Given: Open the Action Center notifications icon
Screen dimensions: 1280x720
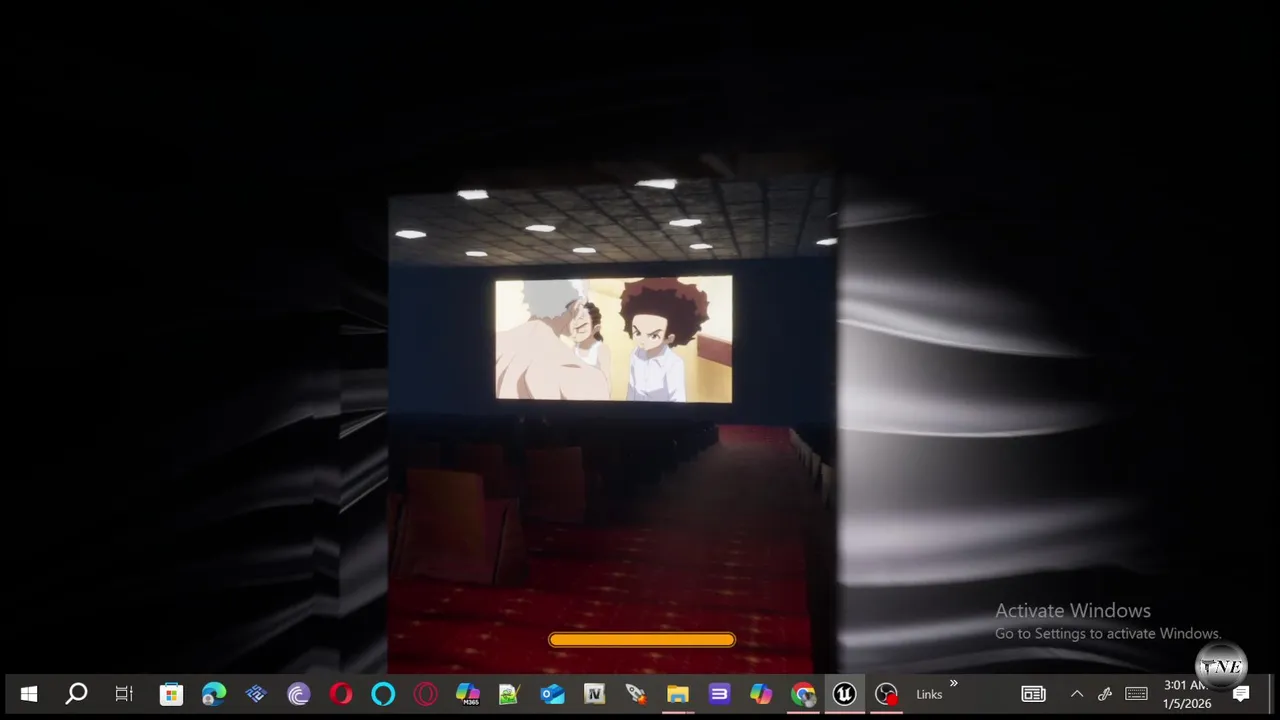Looking at the screenshot, I should (x=1241, y=694).
